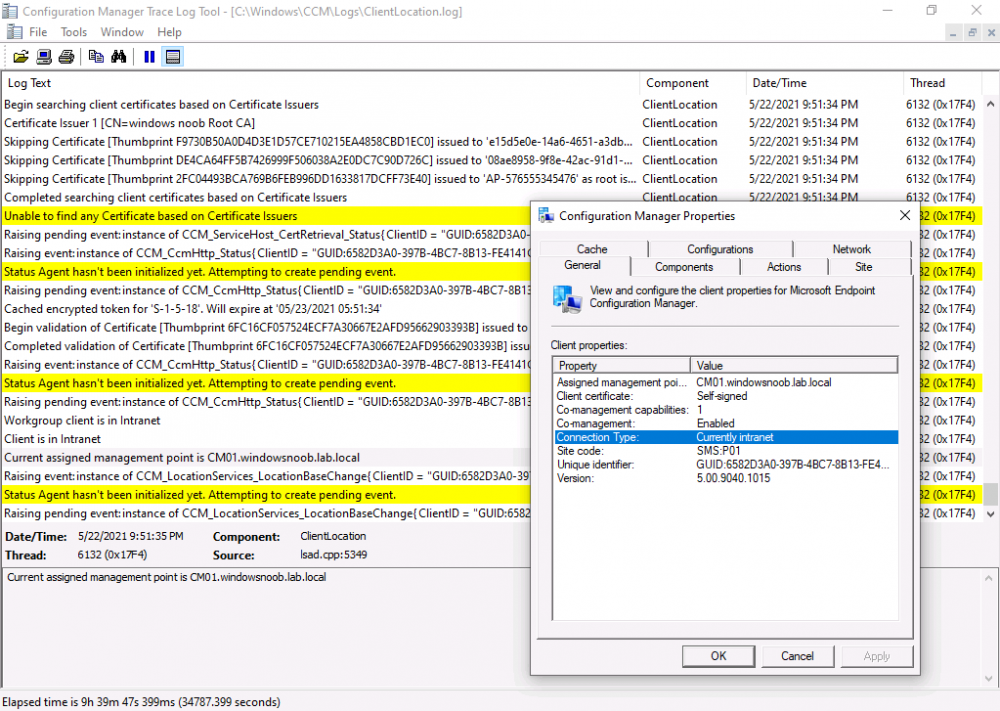
Task: Select the Co-management capabilities row
Action: (x=726, y=410)
